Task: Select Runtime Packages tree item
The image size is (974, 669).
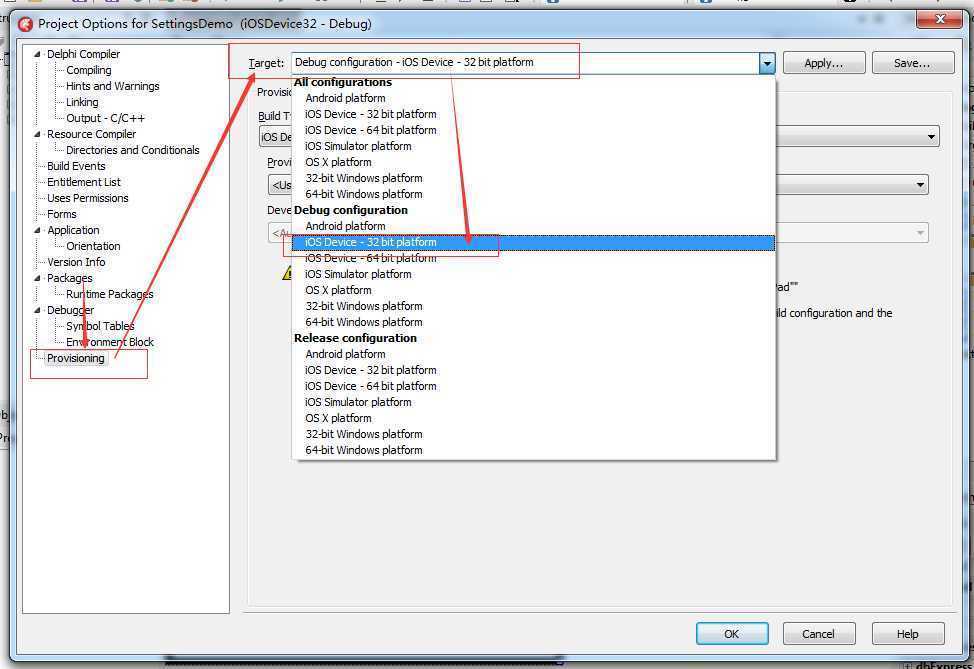Action: pos(109,294)
